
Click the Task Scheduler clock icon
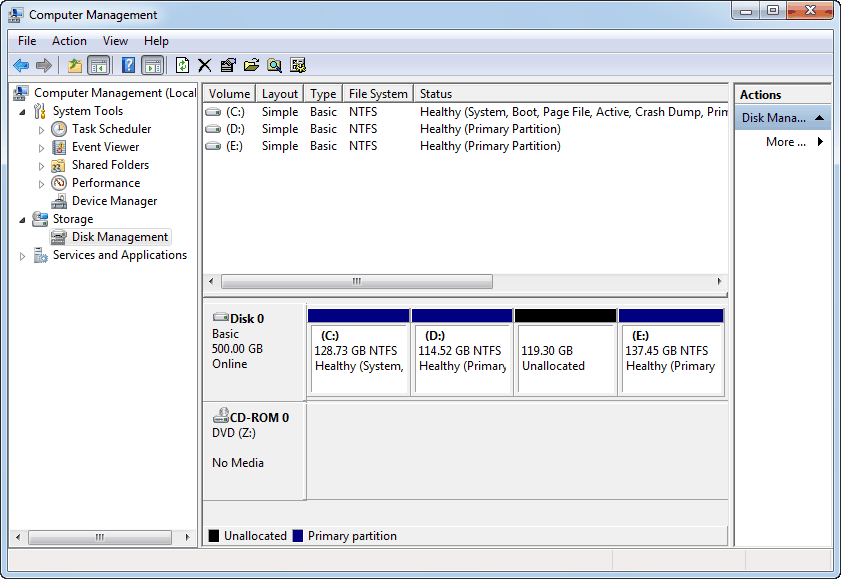tap(59, 129)
